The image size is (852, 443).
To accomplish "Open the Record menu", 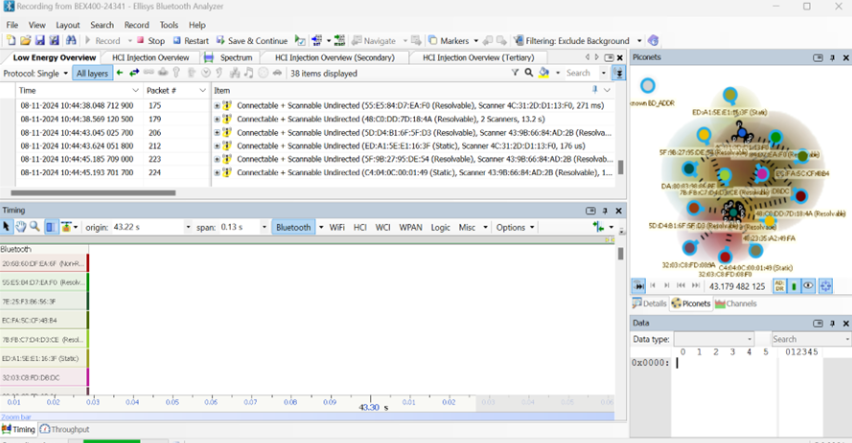I will tap(136, 24).
